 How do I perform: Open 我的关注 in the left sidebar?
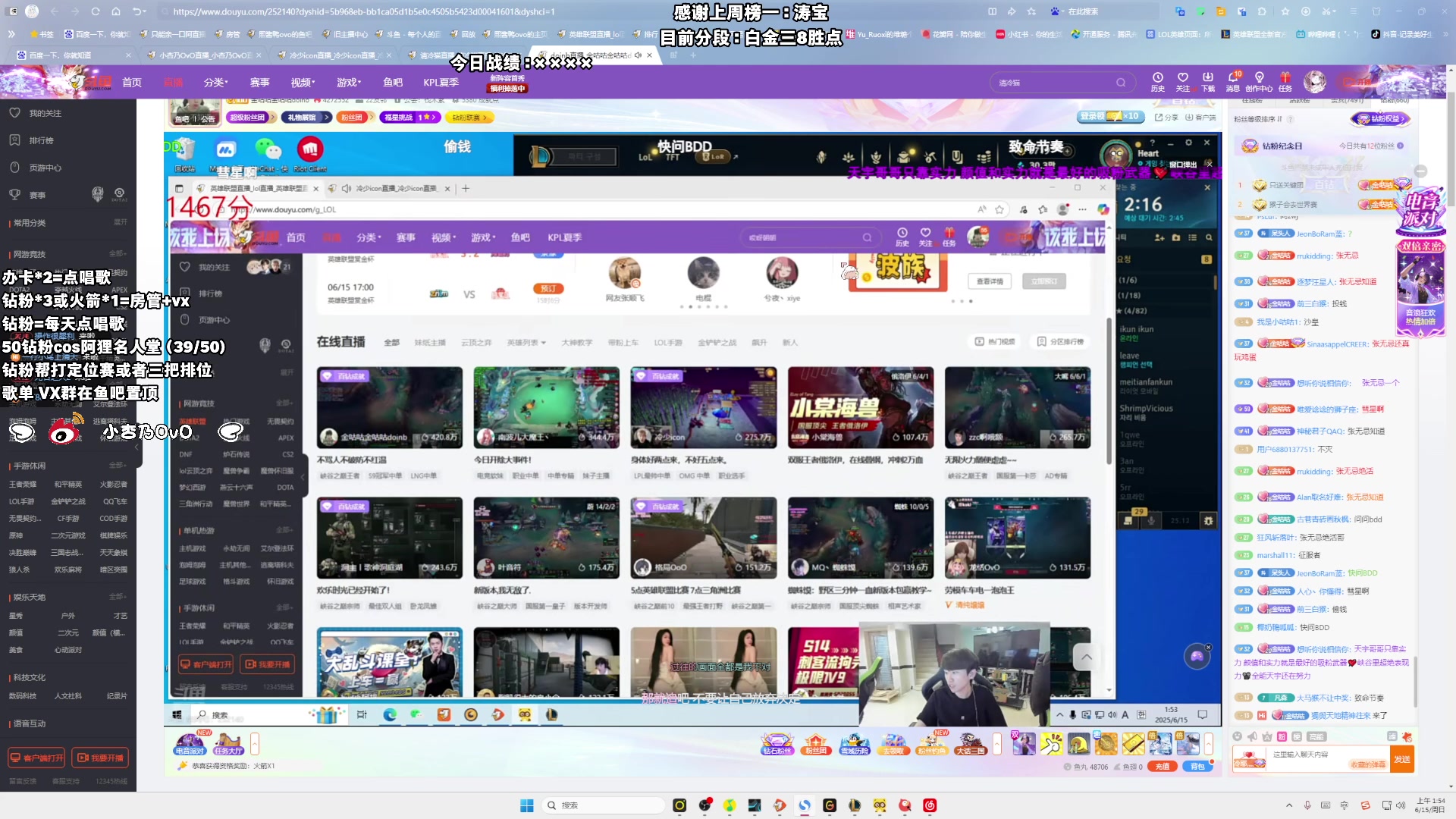(x=36, y=113)
